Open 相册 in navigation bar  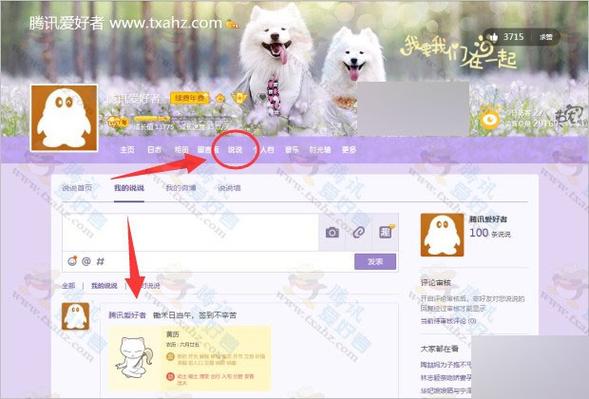pyautogui.click(x=181, y=150)
